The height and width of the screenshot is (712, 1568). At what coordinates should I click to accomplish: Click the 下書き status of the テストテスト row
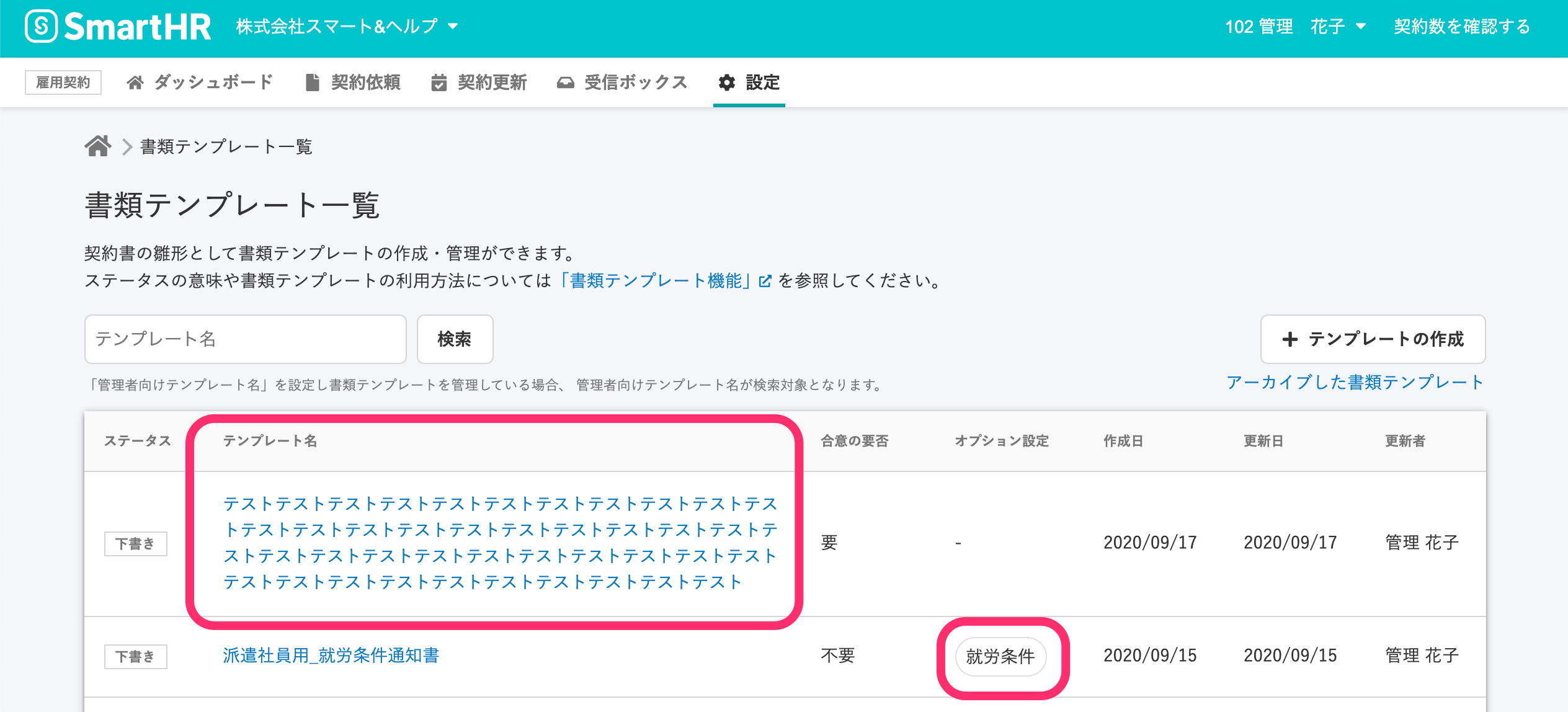click(136, 543)
